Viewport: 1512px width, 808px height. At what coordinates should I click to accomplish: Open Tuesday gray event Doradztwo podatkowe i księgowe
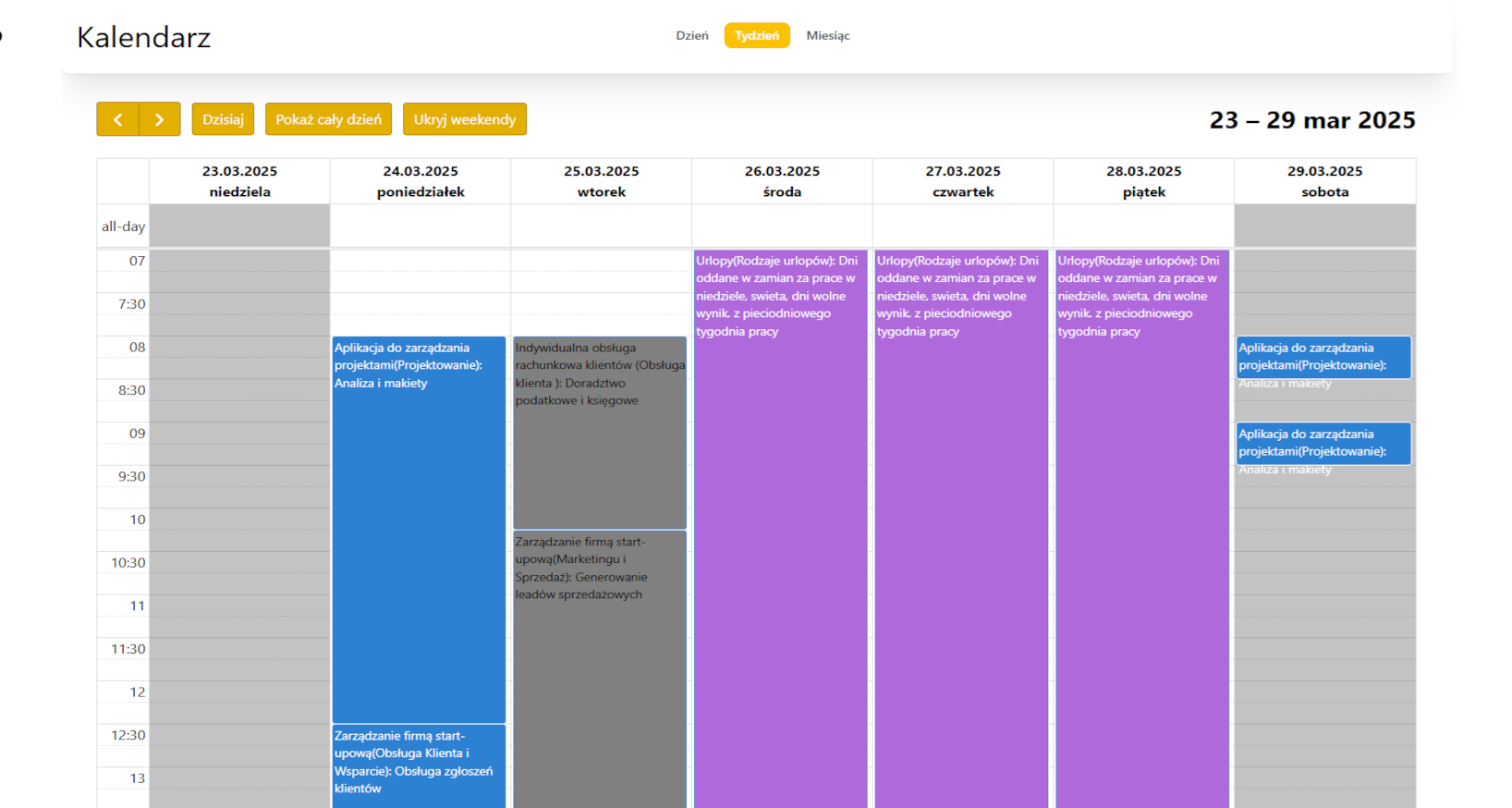pyautogui.click(x=600, y=433)
